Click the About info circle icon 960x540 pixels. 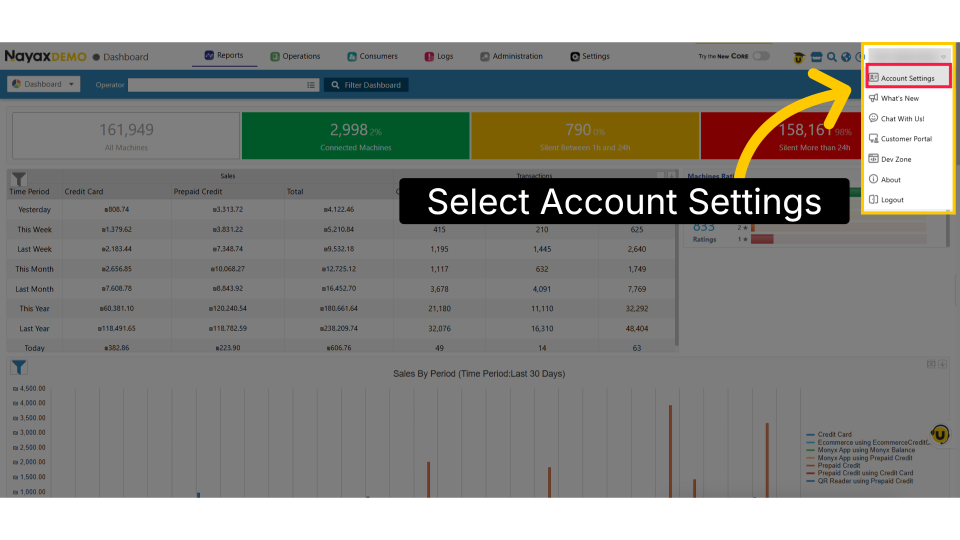coord(874,179)
